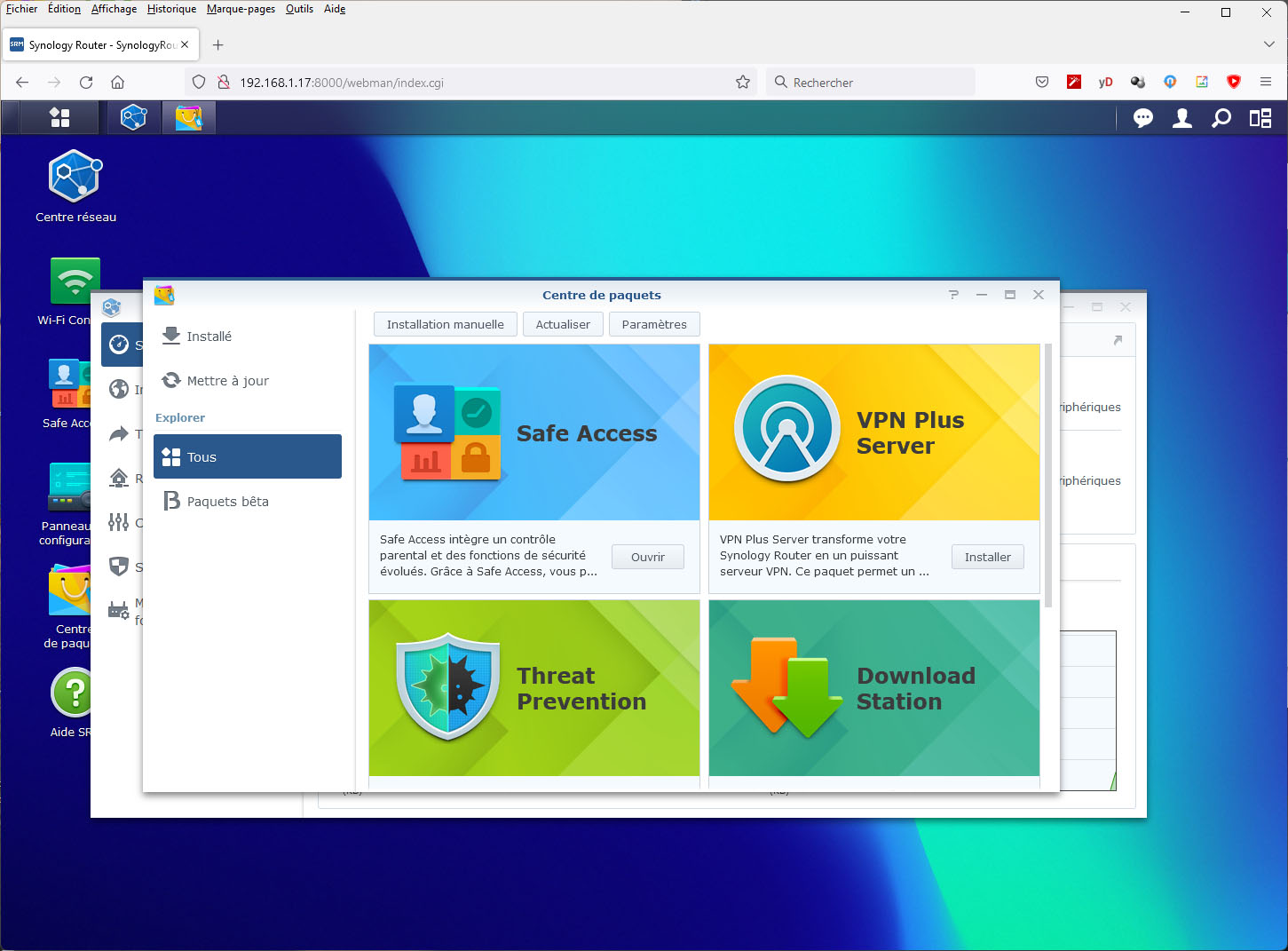Select Mettre à jour in the sidebar

(227, 381)
